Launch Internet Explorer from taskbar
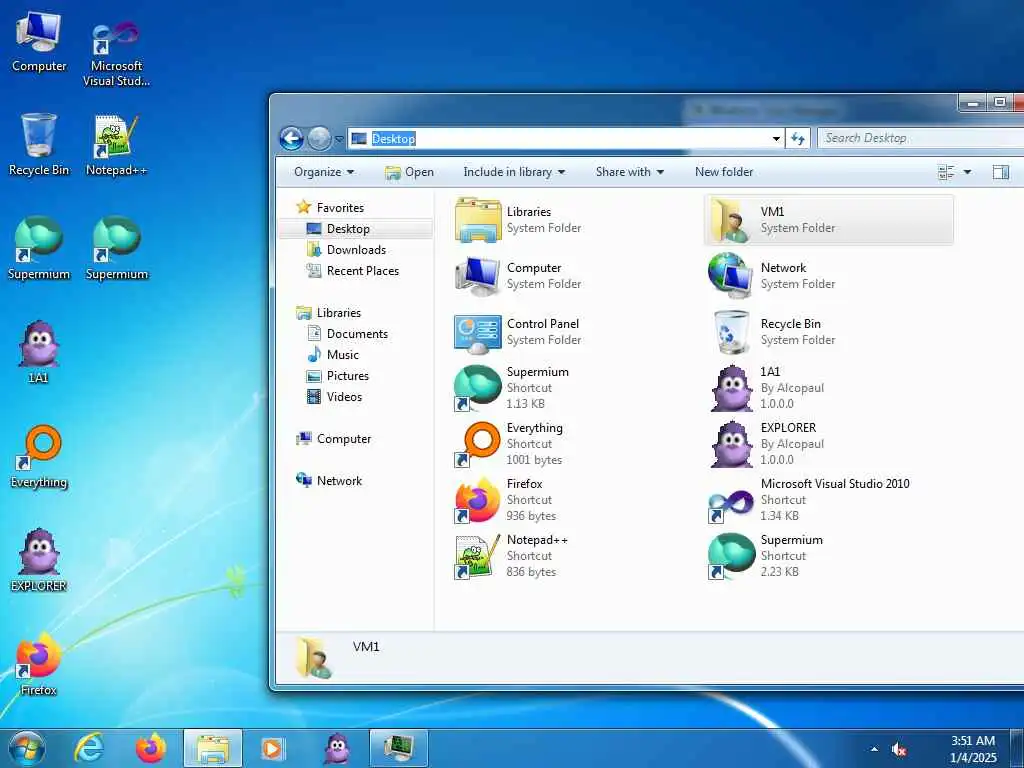The height and width of the screenshot is (768, 1024). pos(89,748)
